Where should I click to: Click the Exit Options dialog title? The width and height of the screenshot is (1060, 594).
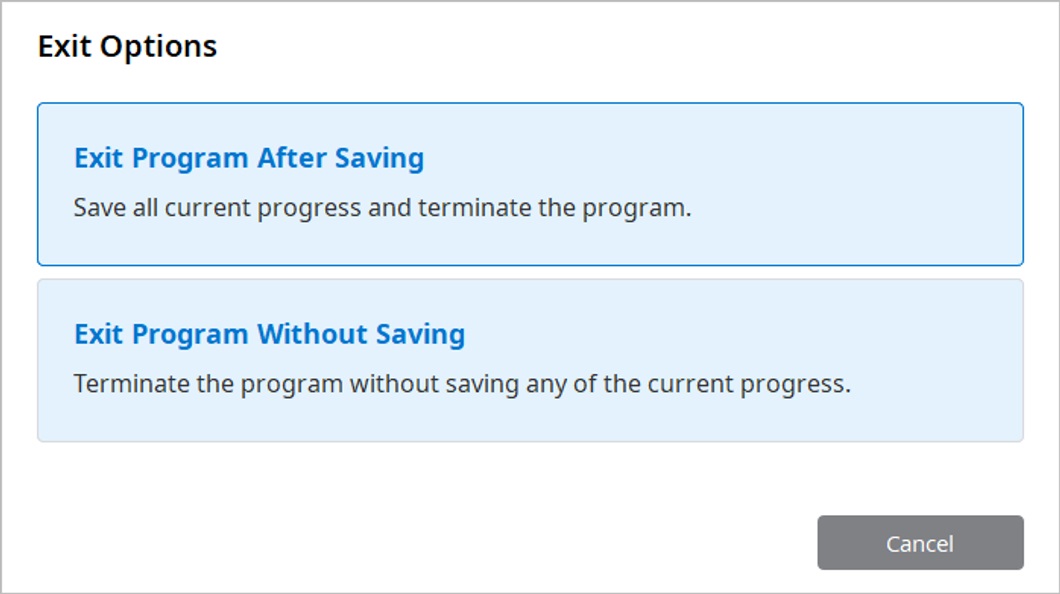coord(127,47)
